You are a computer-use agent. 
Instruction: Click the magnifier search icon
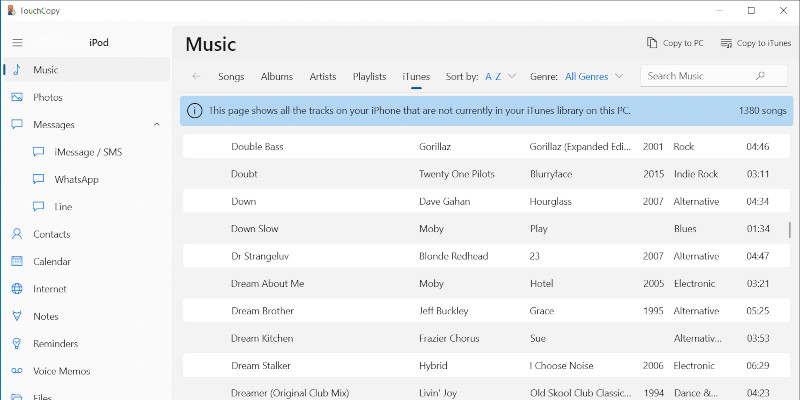760,76
